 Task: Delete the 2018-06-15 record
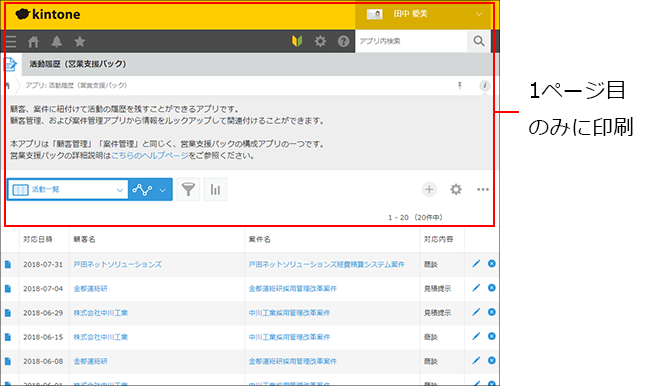(492, 336)
